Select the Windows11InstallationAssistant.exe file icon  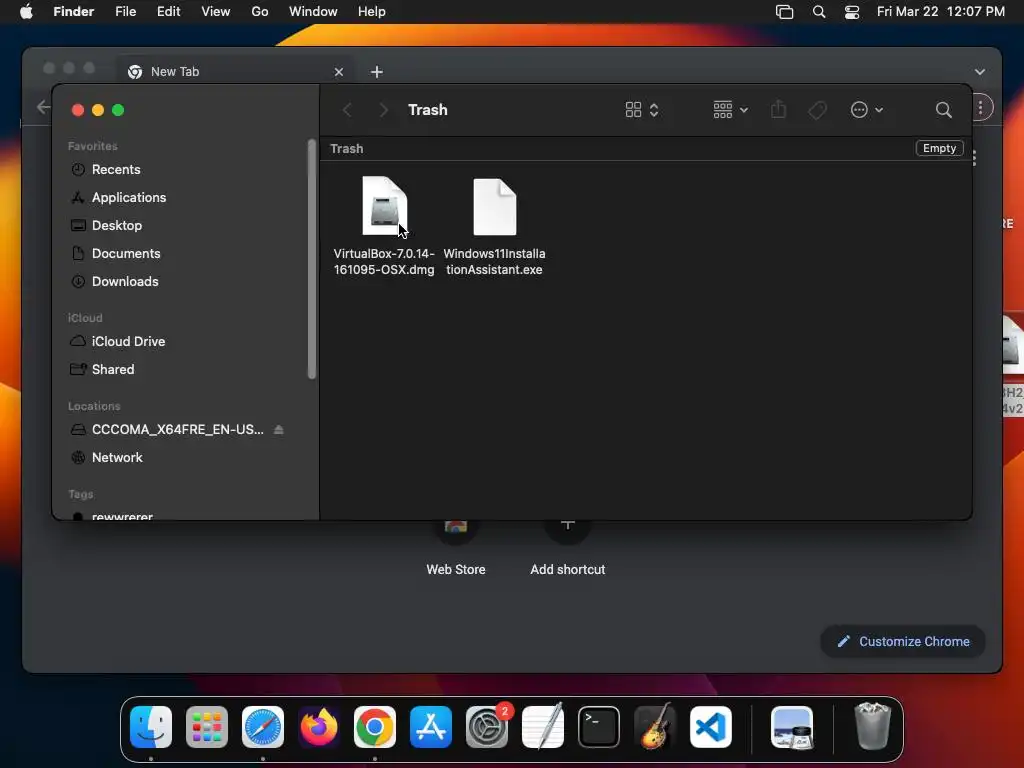pos(494,206)
